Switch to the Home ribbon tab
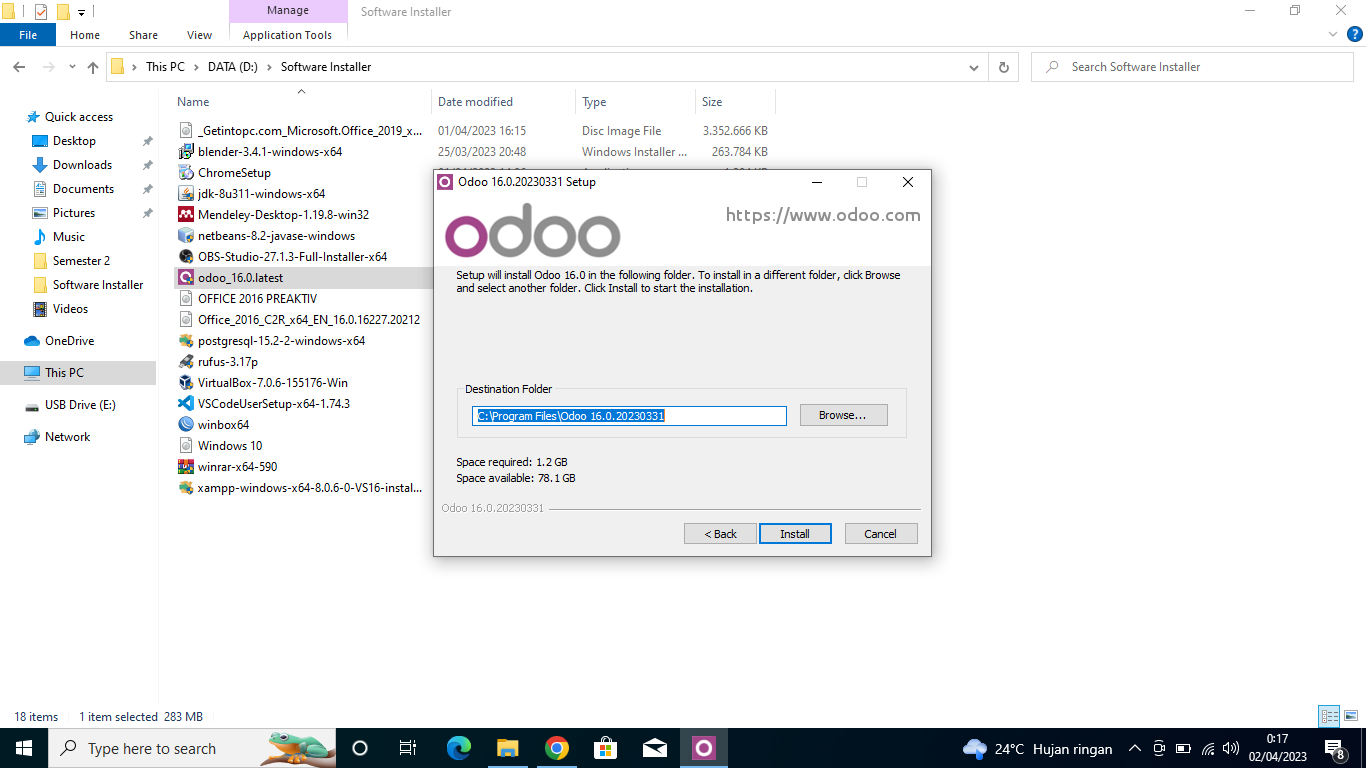This screenshot has height=768, width=1366. coord(85,35)
